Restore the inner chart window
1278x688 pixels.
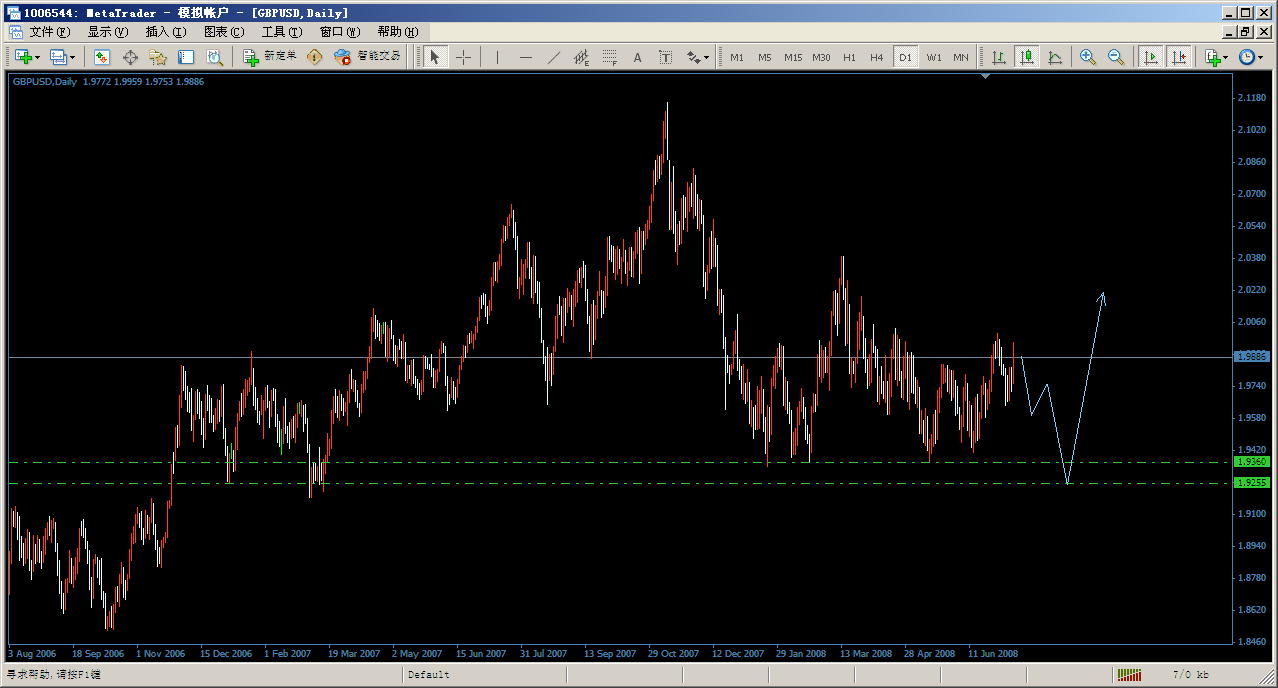click(1244, 32)
